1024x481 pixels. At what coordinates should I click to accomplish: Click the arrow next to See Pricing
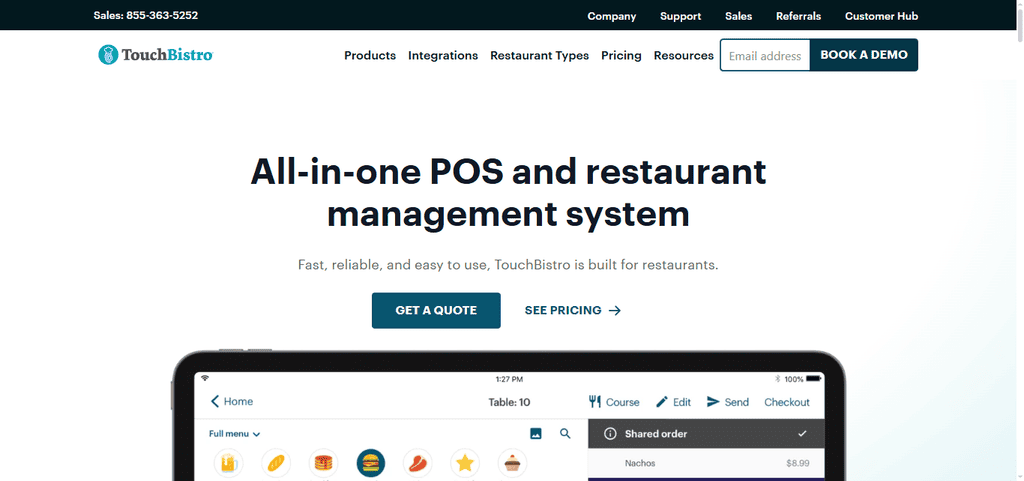[x=615, y=311]
